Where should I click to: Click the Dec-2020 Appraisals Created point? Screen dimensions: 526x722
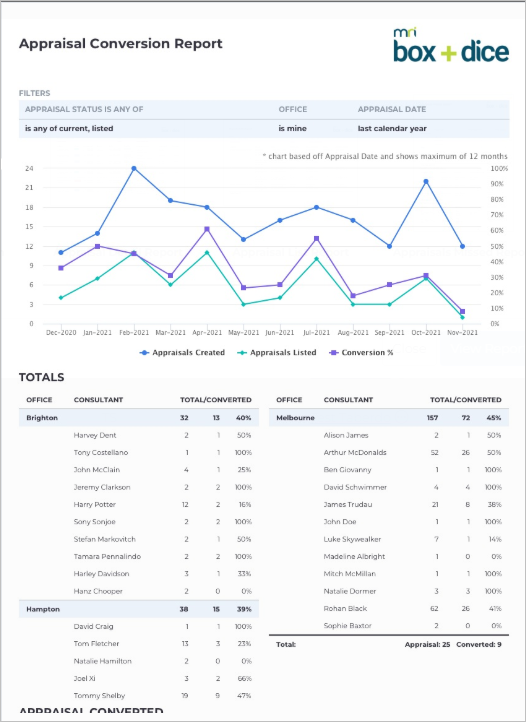tap(61, 252)
